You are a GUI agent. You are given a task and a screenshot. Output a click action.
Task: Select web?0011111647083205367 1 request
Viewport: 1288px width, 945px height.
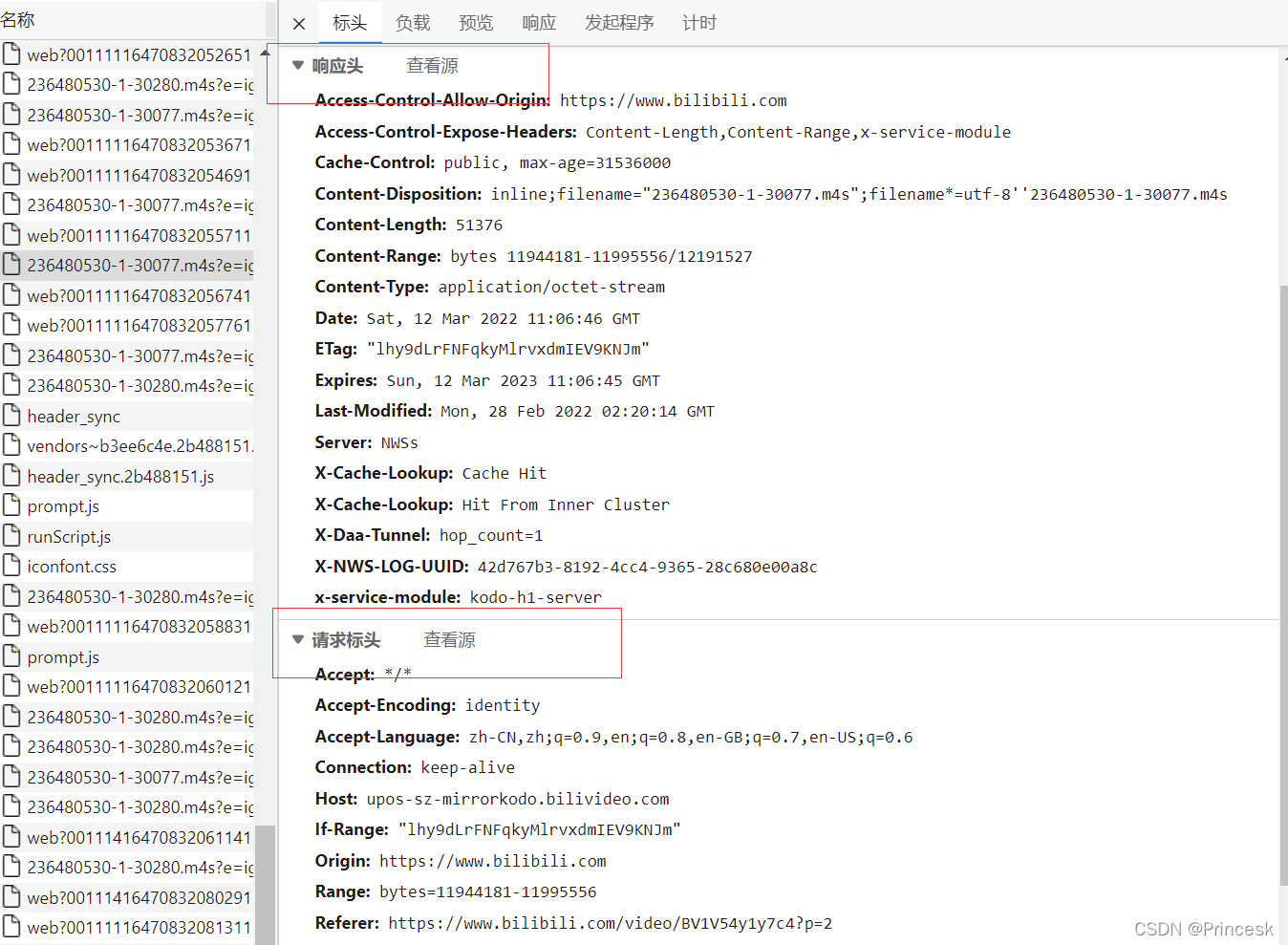click(127, 144)
